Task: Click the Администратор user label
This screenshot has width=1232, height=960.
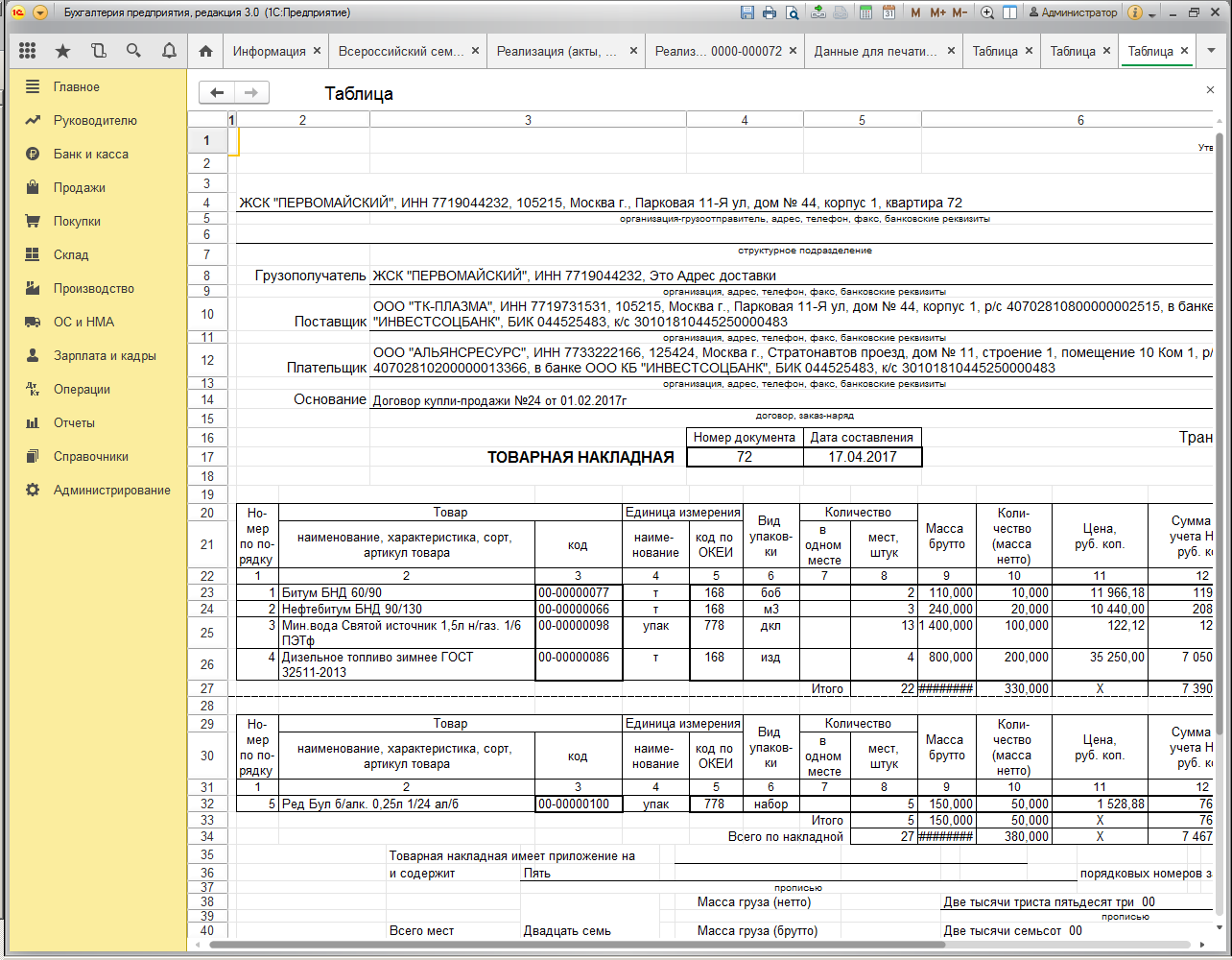Action: (1073, 12)
